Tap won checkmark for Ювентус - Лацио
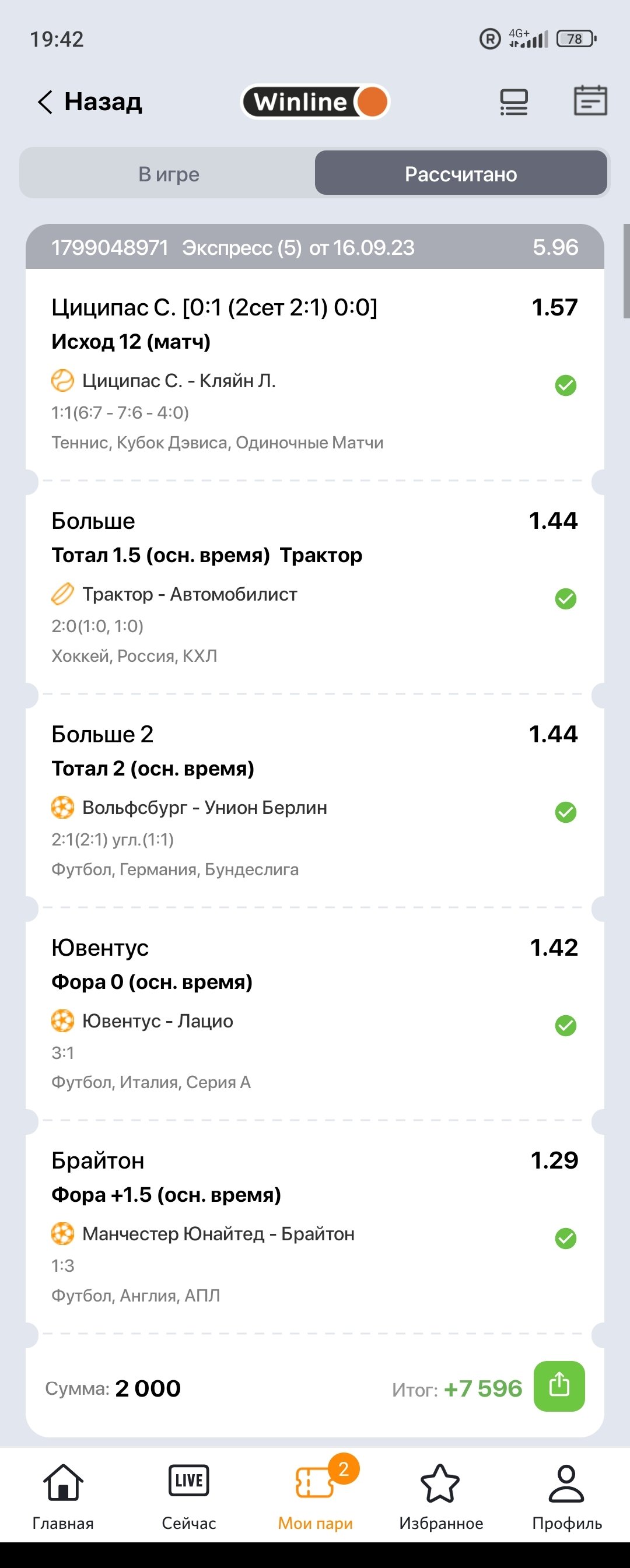The image size is (630, 1568). point(565,1026)
